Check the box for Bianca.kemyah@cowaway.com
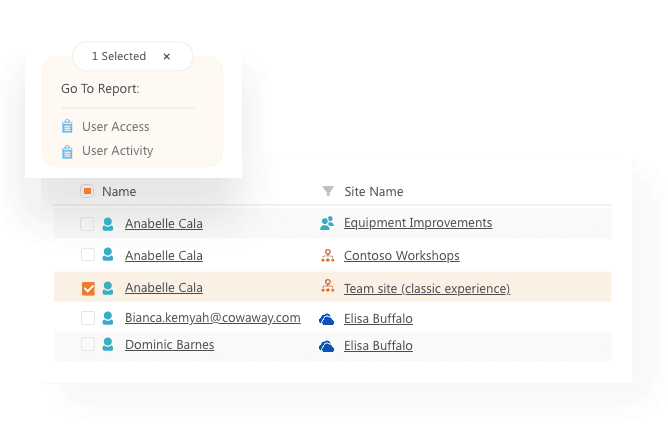Viewport: 668px width, 432px height. [88, 318]
